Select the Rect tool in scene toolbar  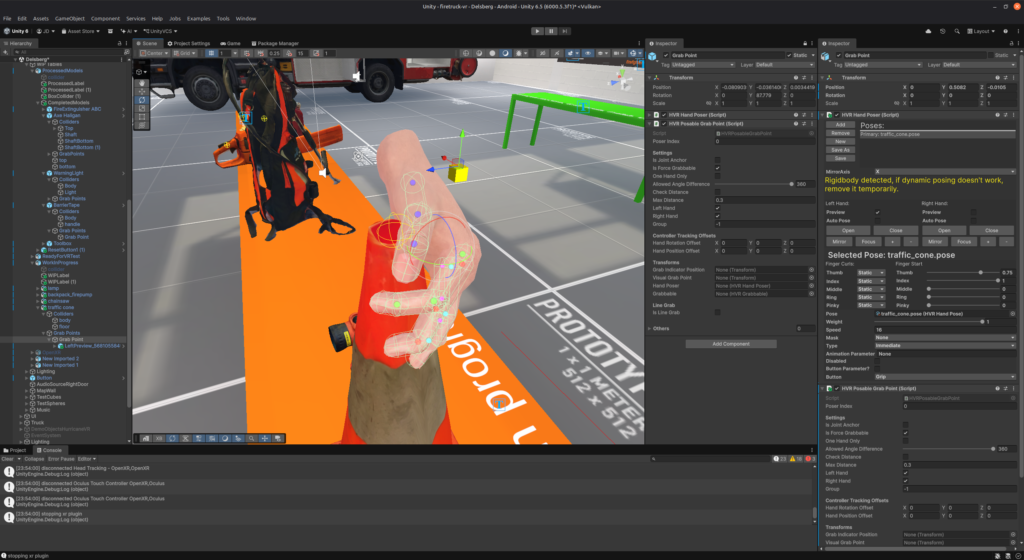pyautogui.click(x=142, y=117)
